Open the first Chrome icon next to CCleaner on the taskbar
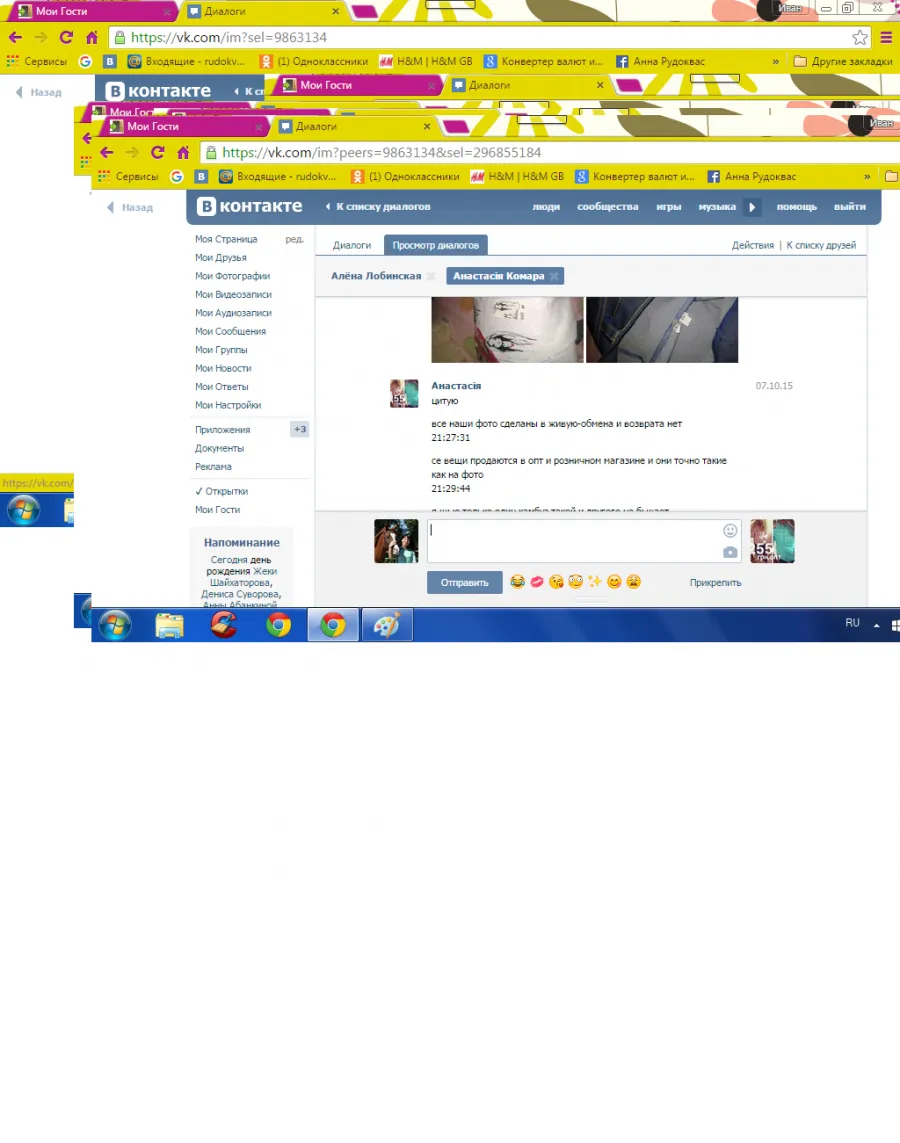This screenshot has width=900, height=1143. click(278, 625)
